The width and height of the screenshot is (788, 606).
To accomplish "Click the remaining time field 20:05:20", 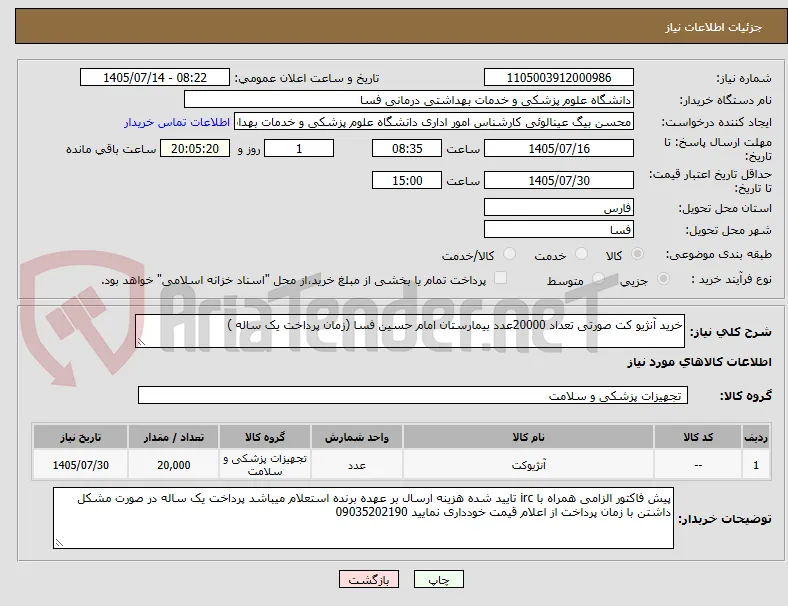I will click(x=195, y=148).
